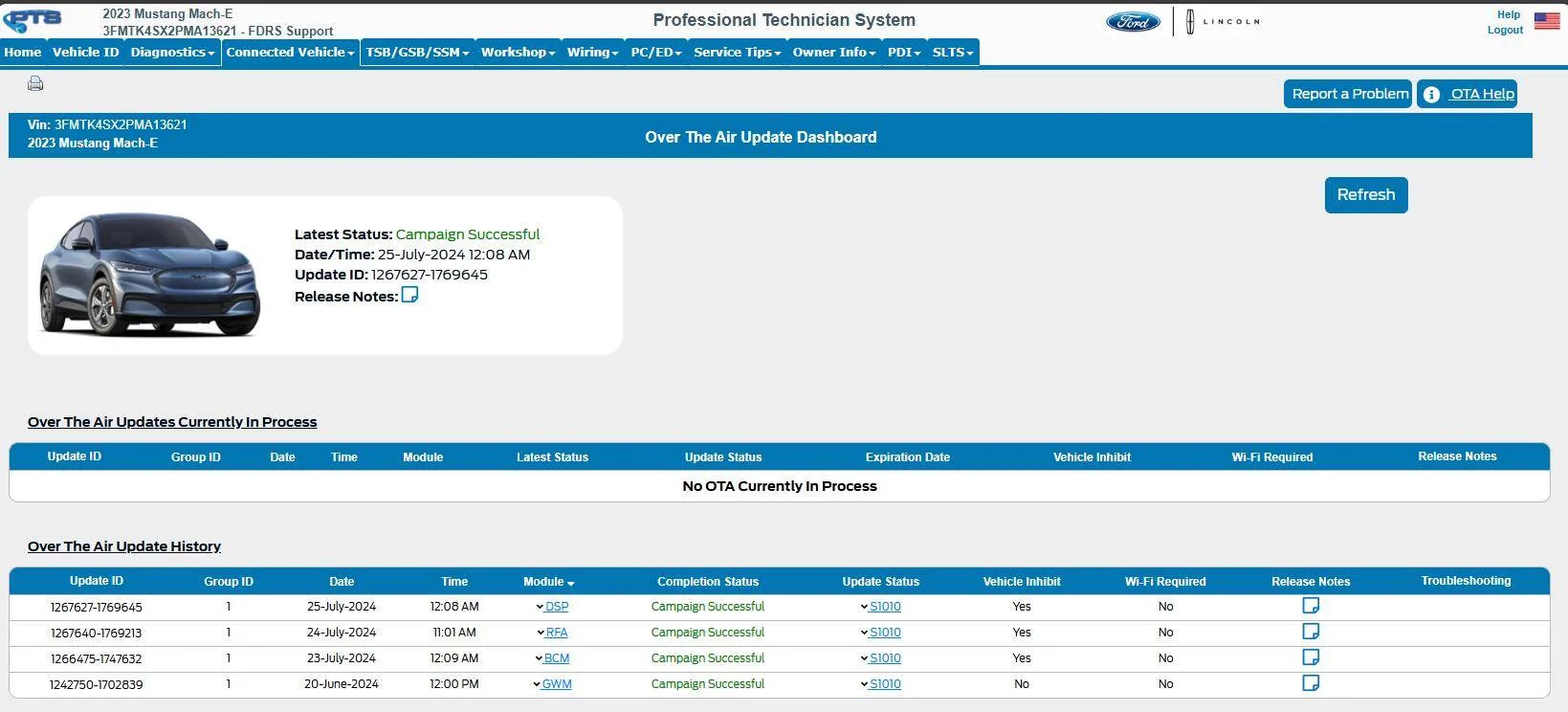
Task: Click the PTS logo at top left
Action: (x=33, y=19)
